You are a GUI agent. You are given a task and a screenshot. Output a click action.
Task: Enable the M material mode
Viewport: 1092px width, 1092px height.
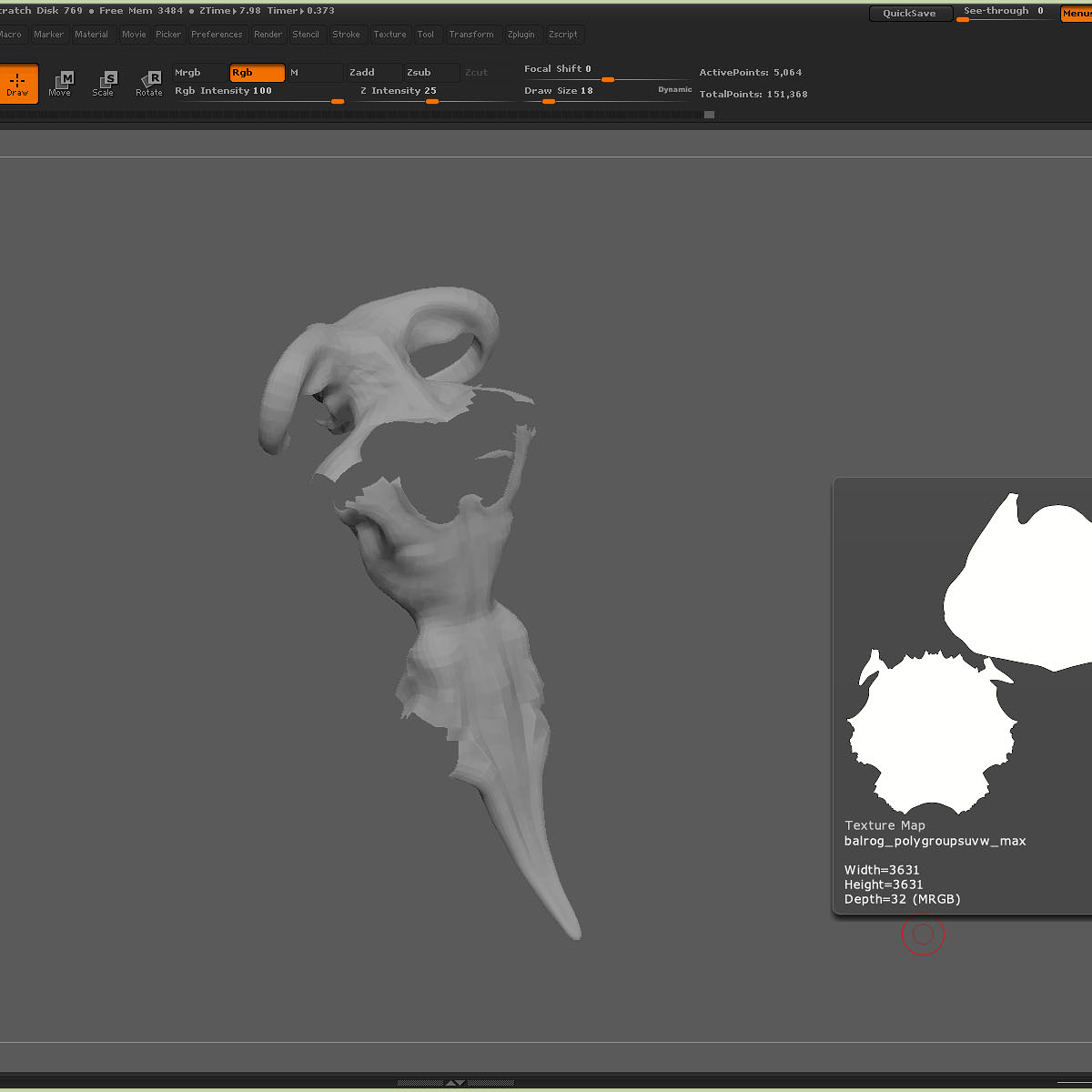click(x=315, y=73)
